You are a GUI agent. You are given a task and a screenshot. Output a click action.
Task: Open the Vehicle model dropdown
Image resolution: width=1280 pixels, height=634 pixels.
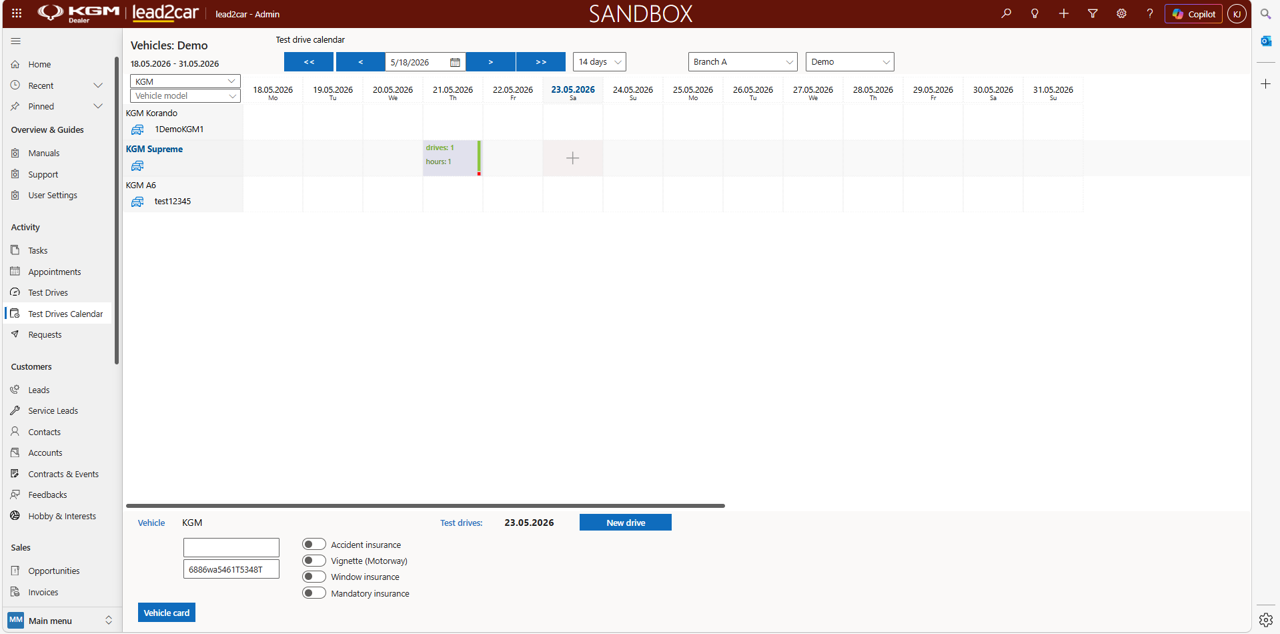pyautogui.click(x=185, y=96)
